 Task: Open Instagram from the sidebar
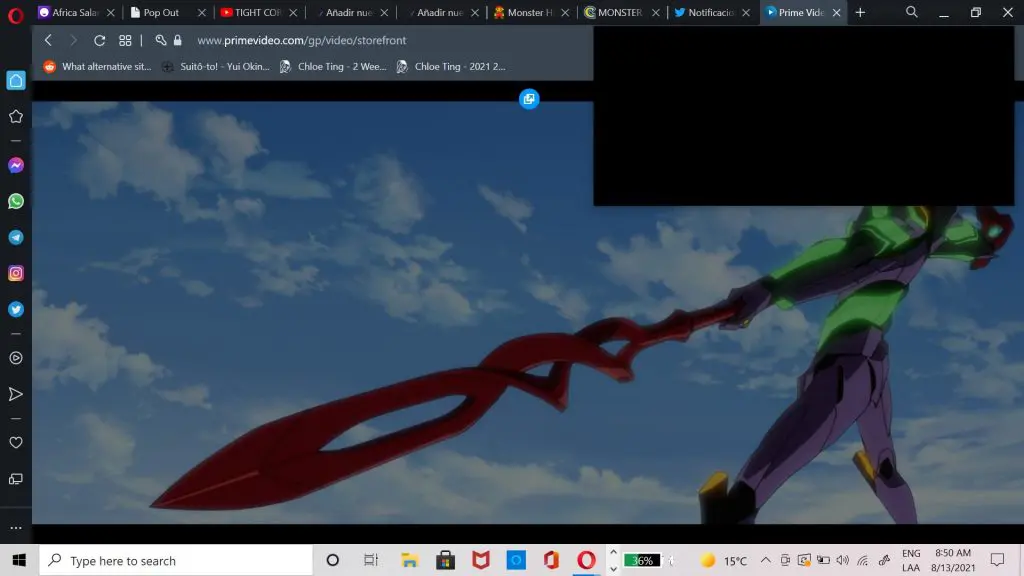tap(16, 273)
